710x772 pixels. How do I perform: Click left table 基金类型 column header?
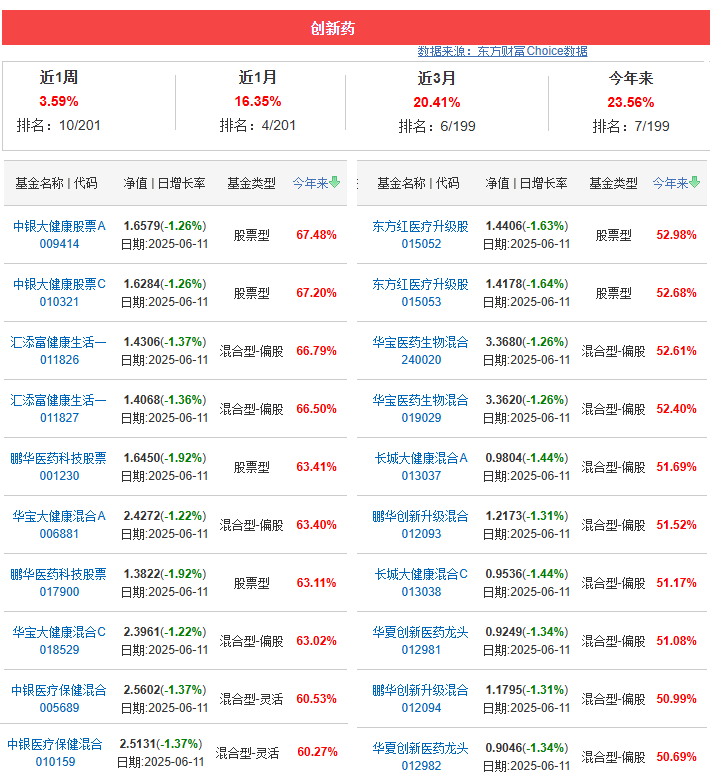point(251,183)
